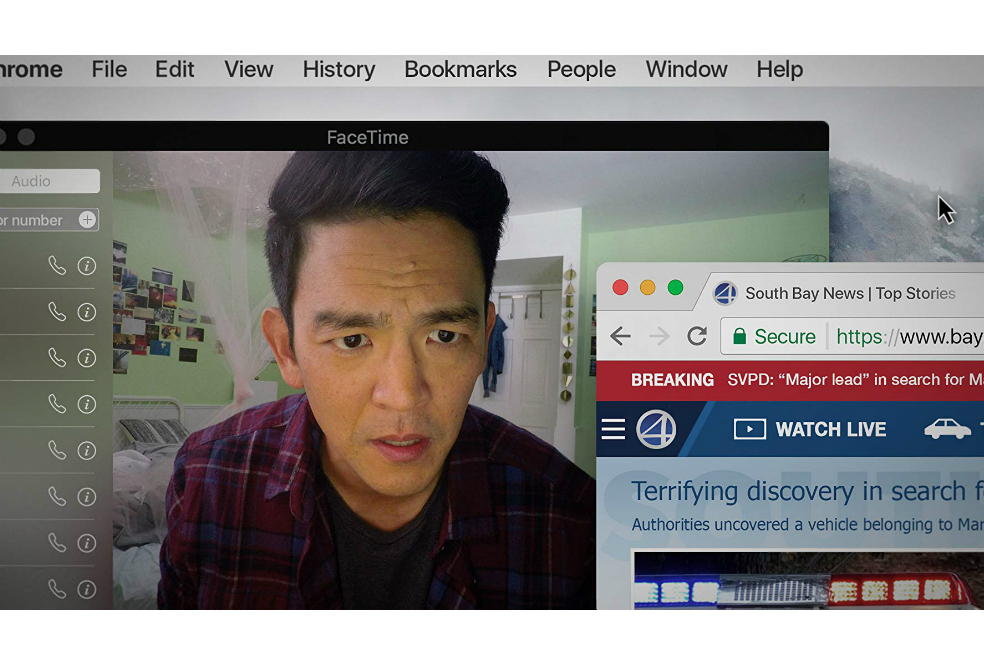Click the https://www.bay address bar
Screen dimensions: 984x655
pyautogui.click(x=852, y=337)
